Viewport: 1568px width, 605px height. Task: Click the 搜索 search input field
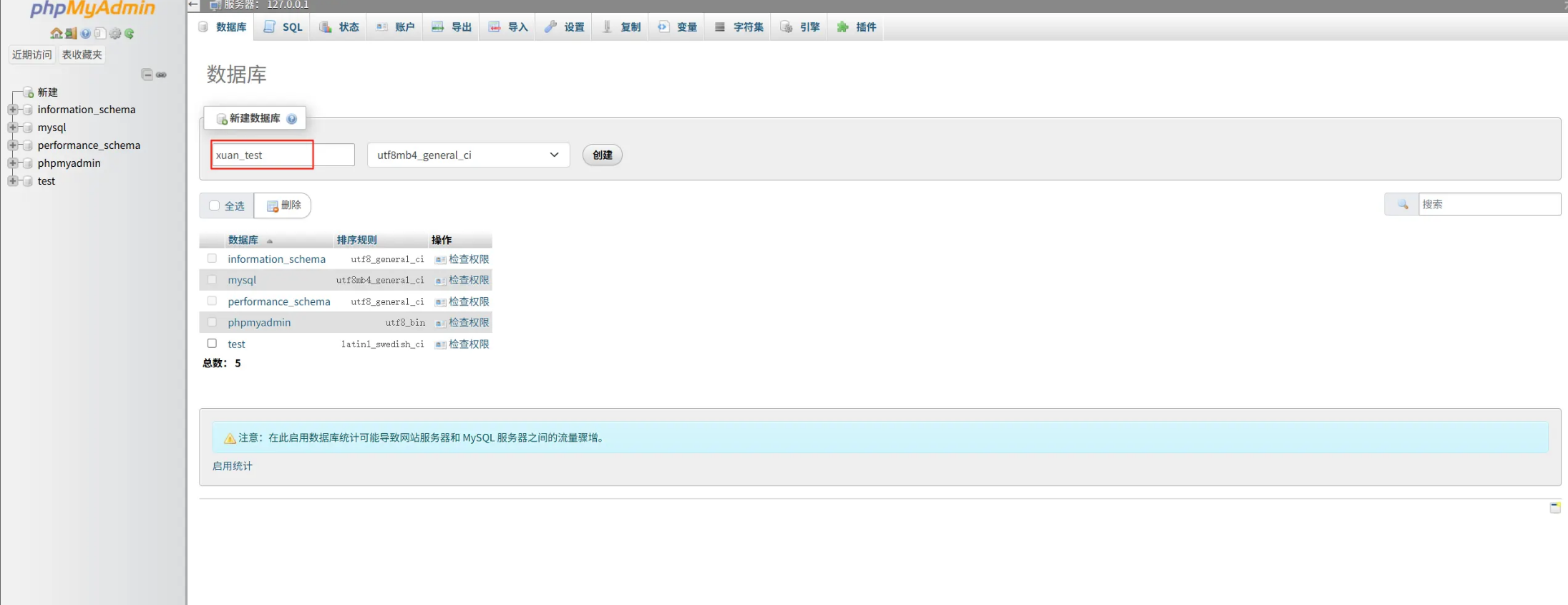click(1489, 204)
